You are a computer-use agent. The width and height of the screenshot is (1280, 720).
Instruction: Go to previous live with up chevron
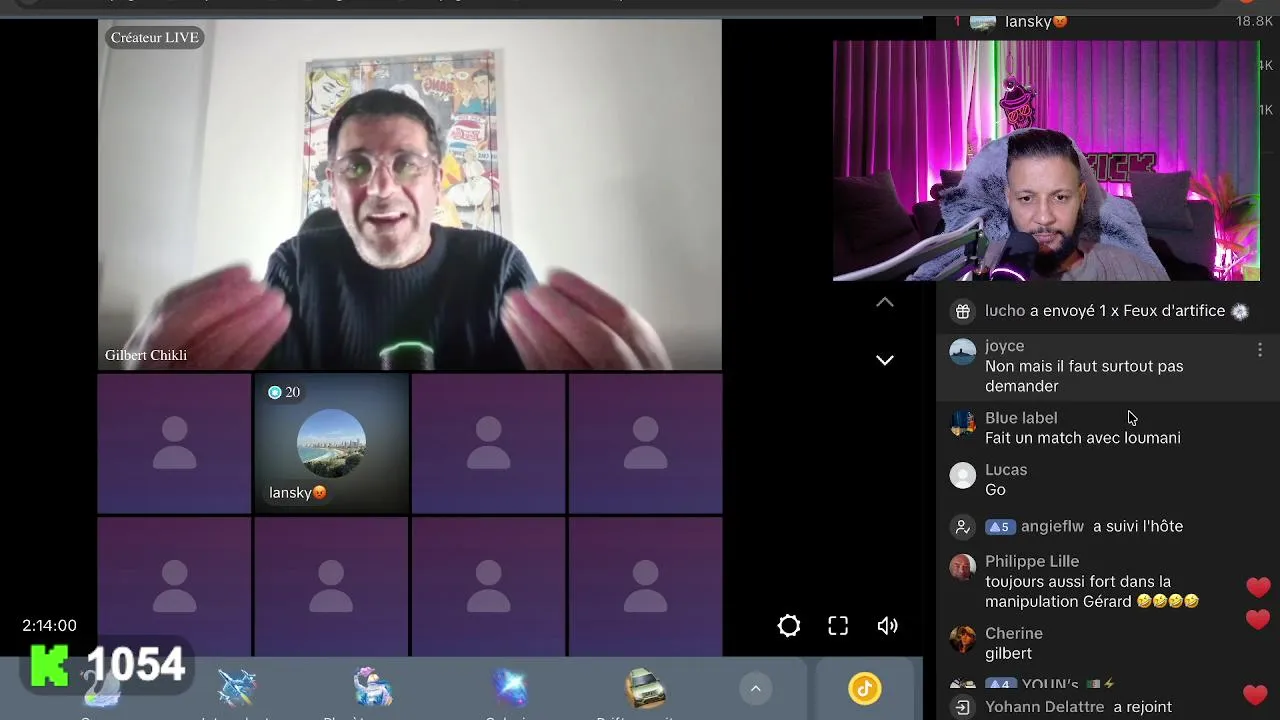885,302
